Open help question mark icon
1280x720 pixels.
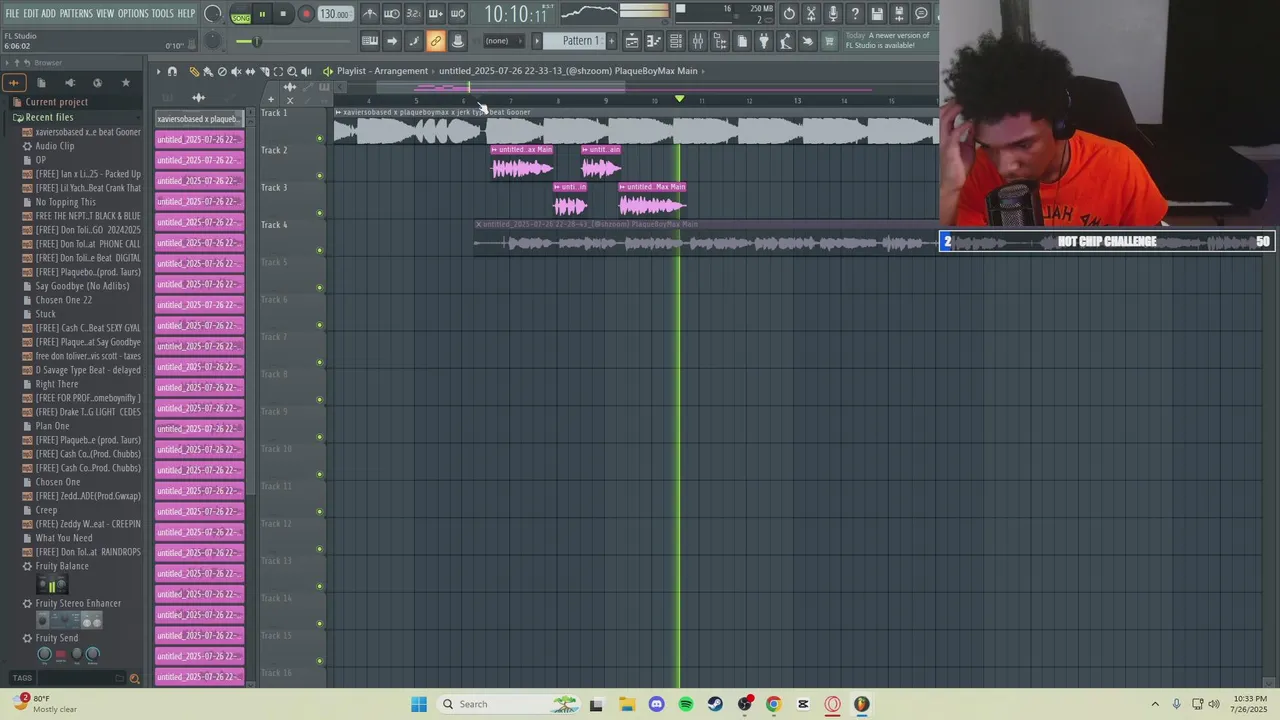pos(855,14)
